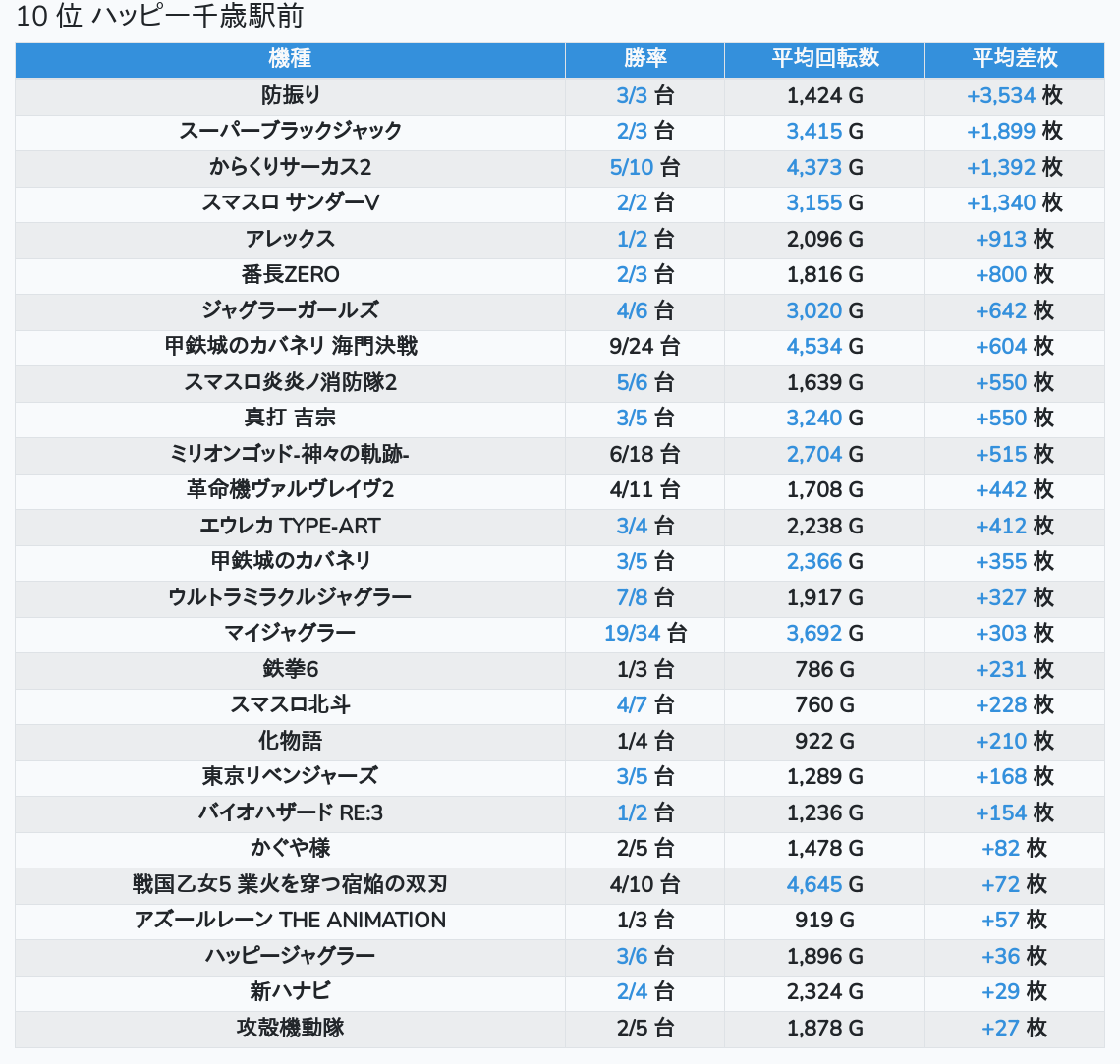Click the 4/11 台 win rate cell

click(x=645, y=490)
